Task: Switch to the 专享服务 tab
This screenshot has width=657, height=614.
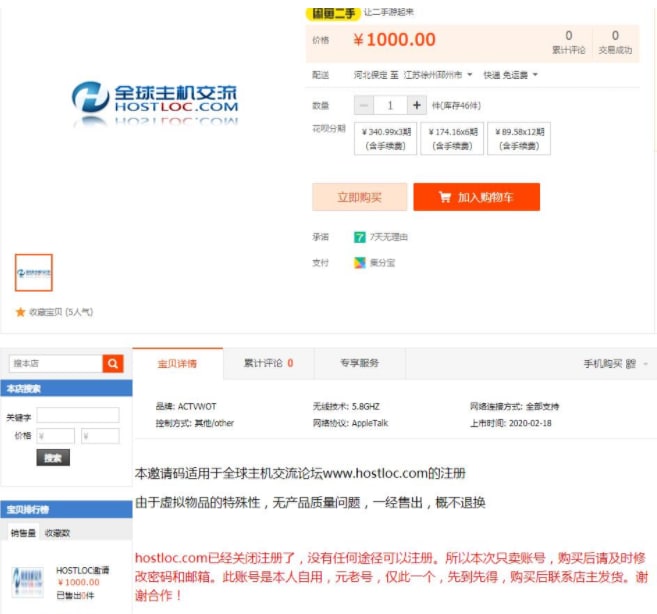Action: (360, 363)
